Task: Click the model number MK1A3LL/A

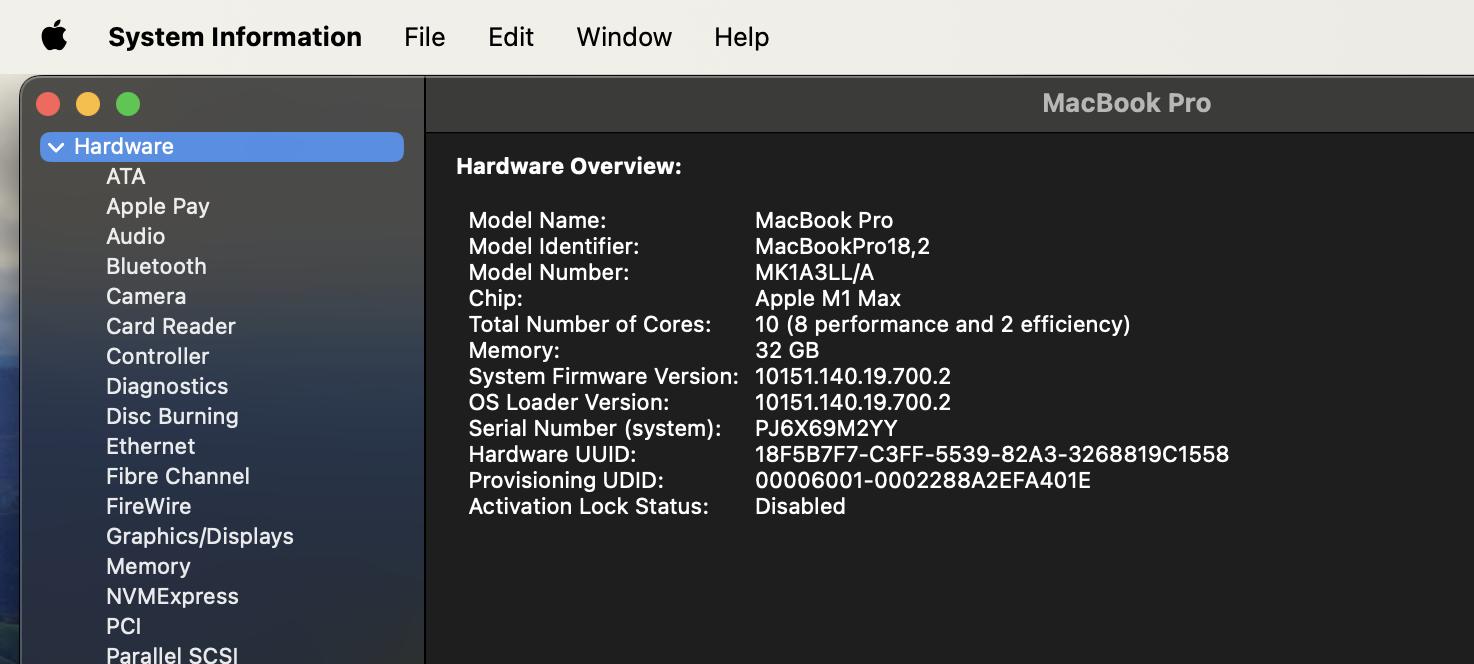Action: click(x=815, y=272)
